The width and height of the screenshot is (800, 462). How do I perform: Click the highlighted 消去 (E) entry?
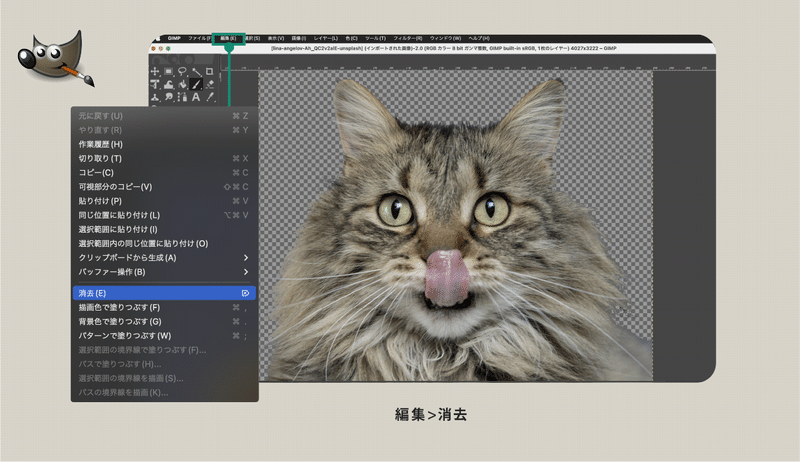[164, 293]
